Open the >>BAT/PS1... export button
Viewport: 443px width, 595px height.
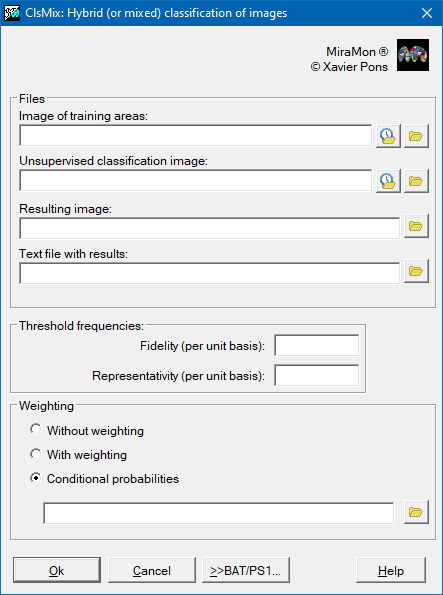click(246, 570)
